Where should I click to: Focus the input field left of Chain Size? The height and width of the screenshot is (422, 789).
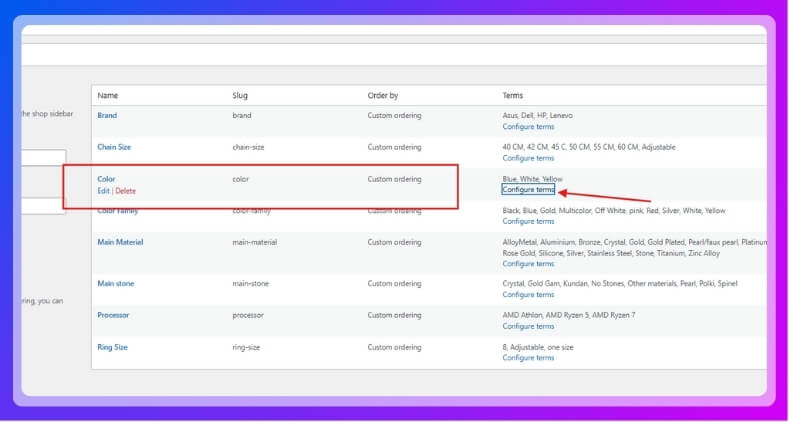pyautogui.click(x=43, y=158)
